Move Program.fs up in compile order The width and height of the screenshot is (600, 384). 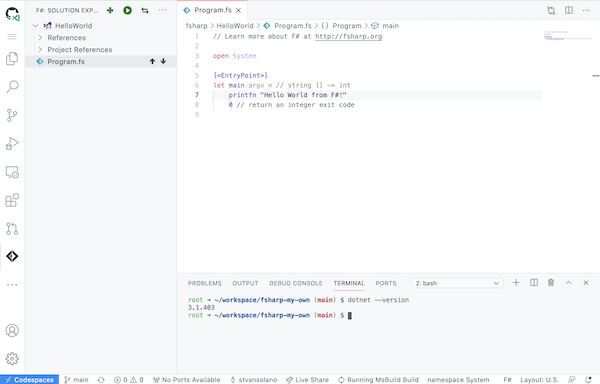click(152, 61)
